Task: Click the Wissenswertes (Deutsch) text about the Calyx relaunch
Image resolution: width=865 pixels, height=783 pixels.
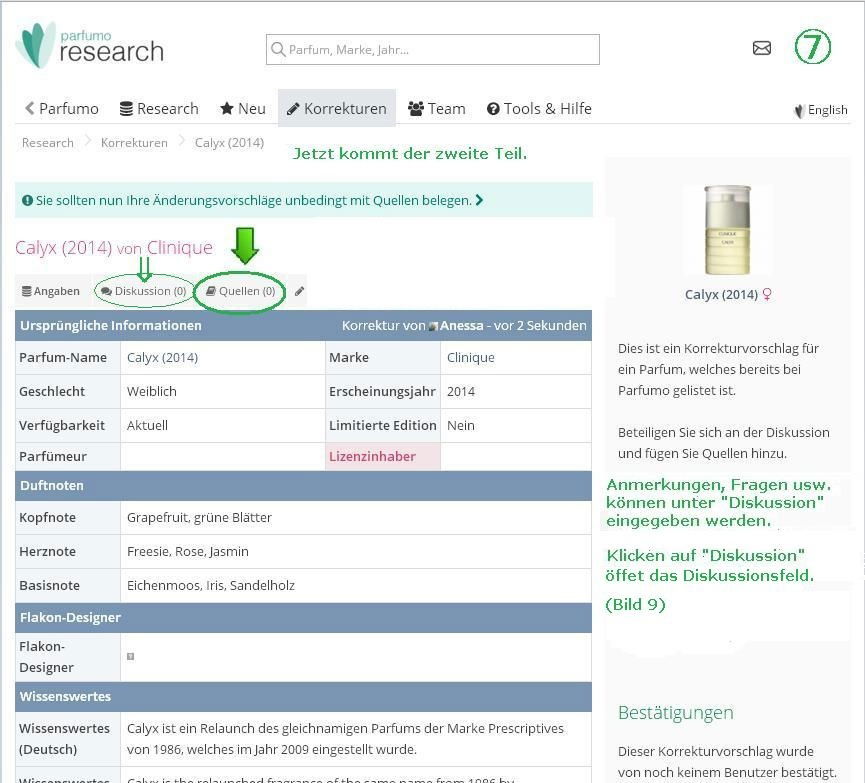Action: click(345, 739)
